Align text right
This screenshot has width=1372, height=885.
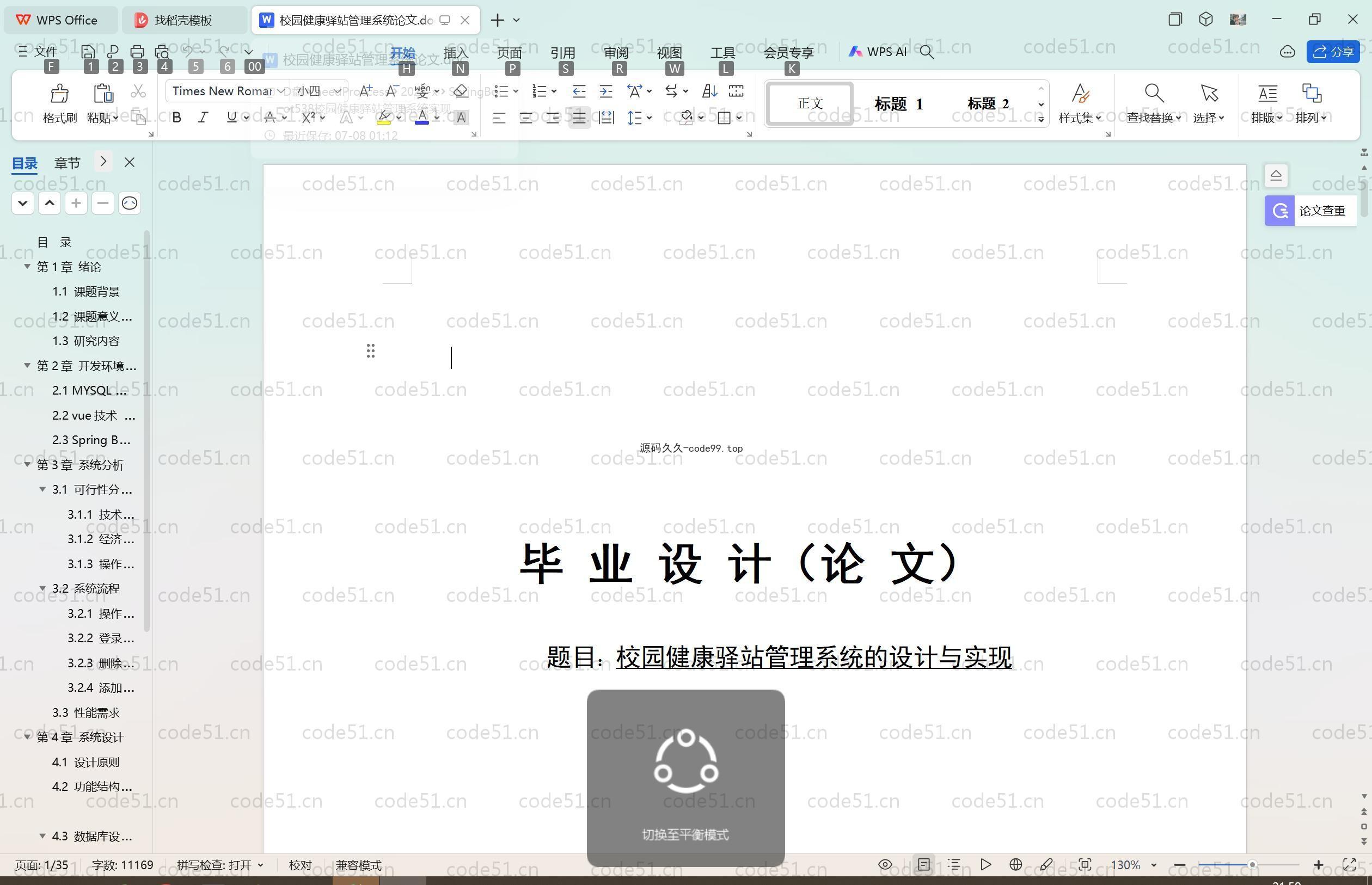coord(553,118)
